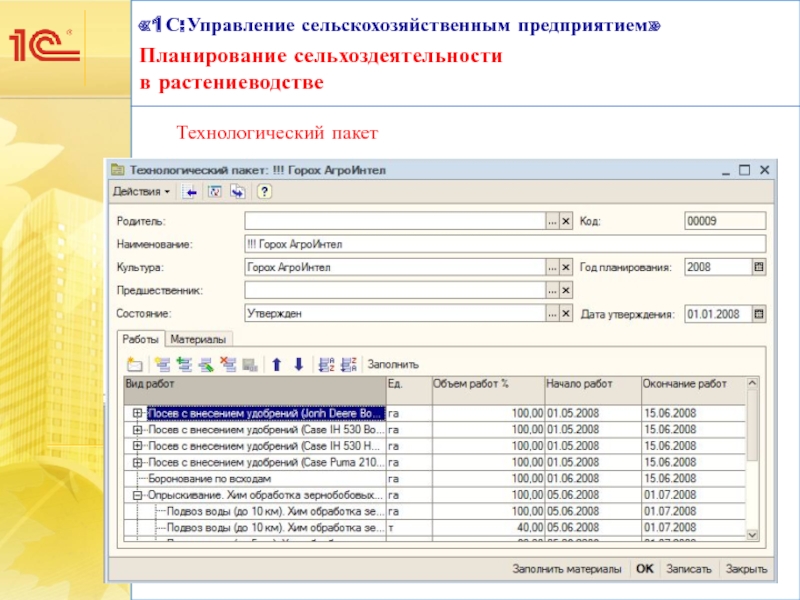The width and height of the screenshot is (800, 600).
Task: Click the help question mark icon
Action: coord(265,190)
